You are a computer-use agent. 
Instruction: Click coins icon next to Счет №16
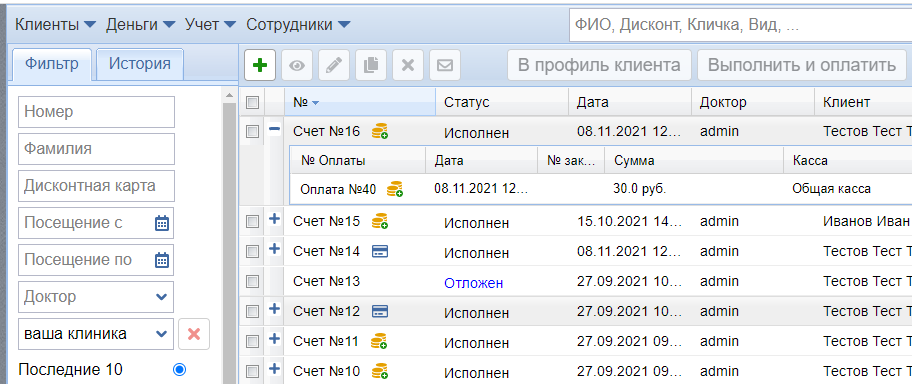tap(380, 131)
